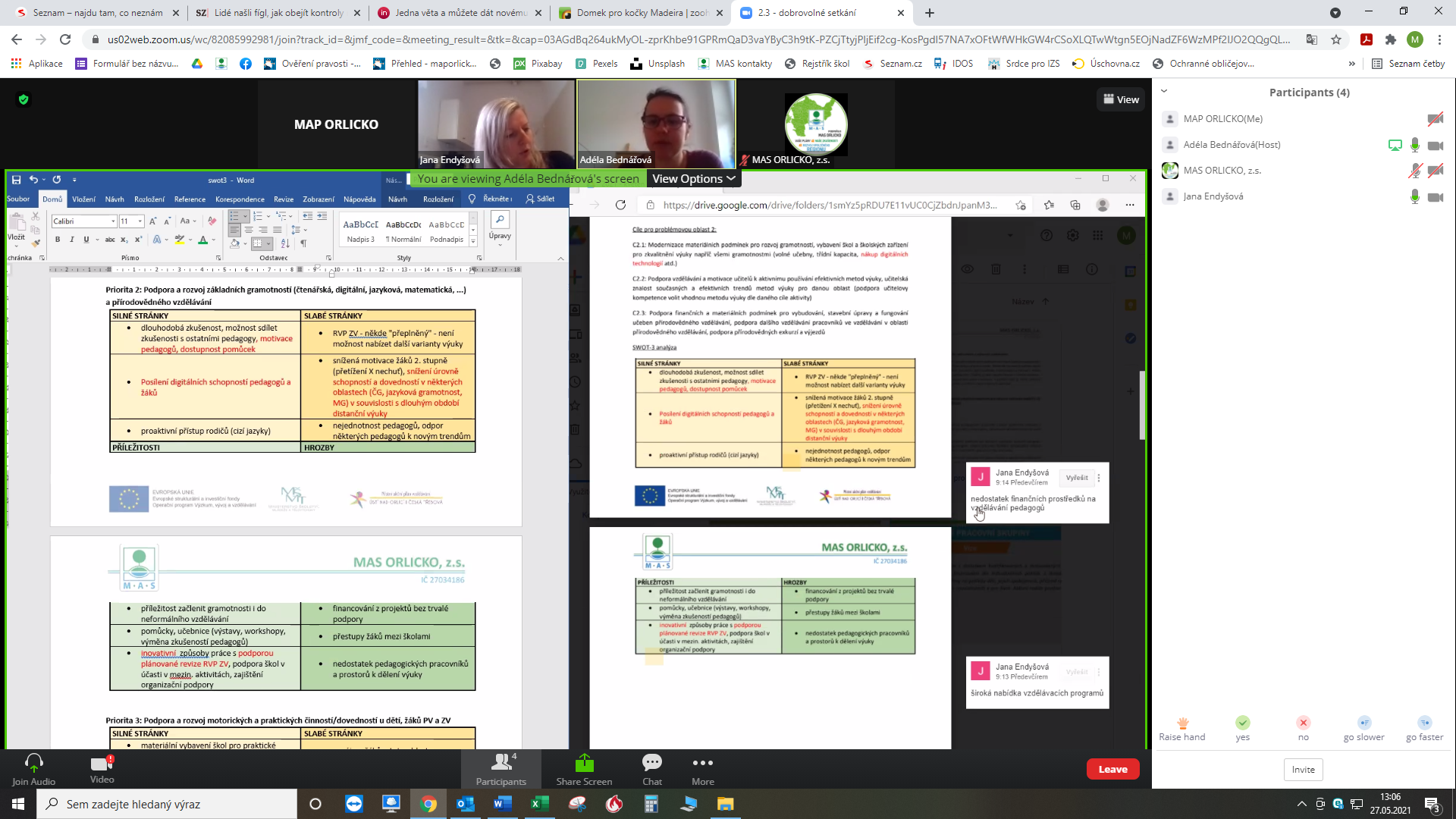Click the red no reaction

(1303, 723)
